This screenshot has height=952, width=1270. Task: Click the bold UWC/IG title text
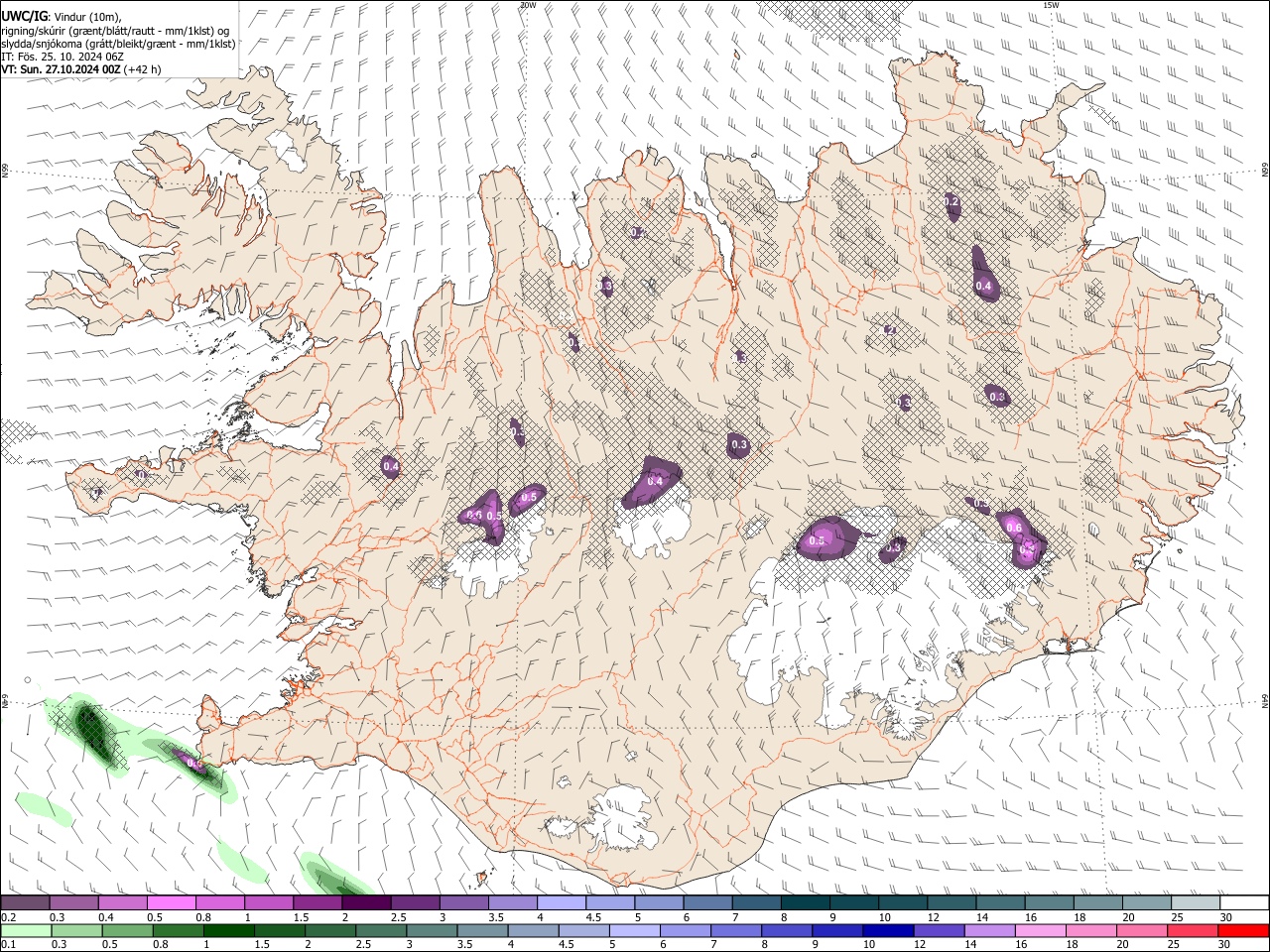pos(24,16)
